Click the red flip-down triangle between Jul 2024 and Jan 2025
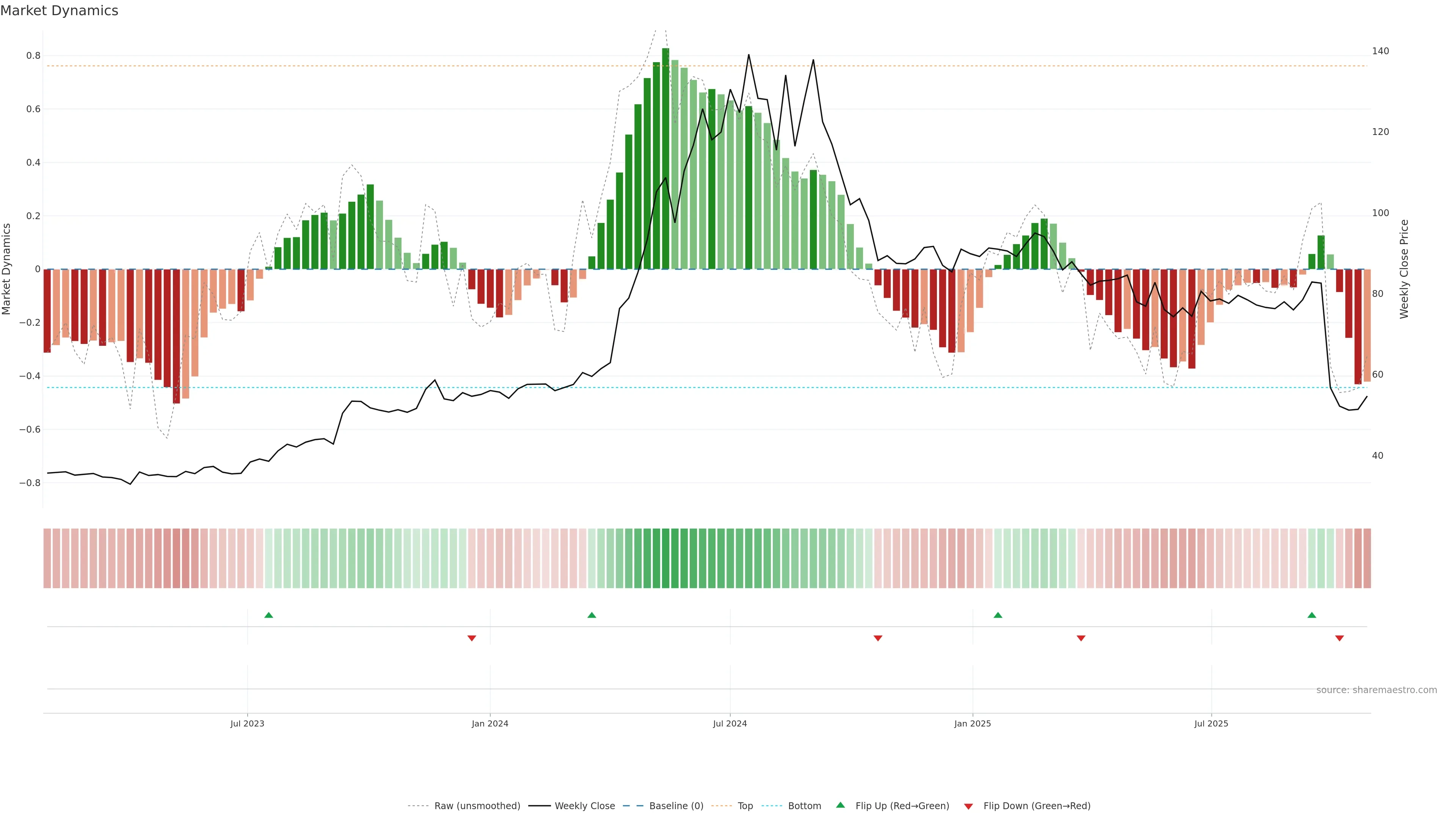1456x819 pixels. (x=878, y=638)
